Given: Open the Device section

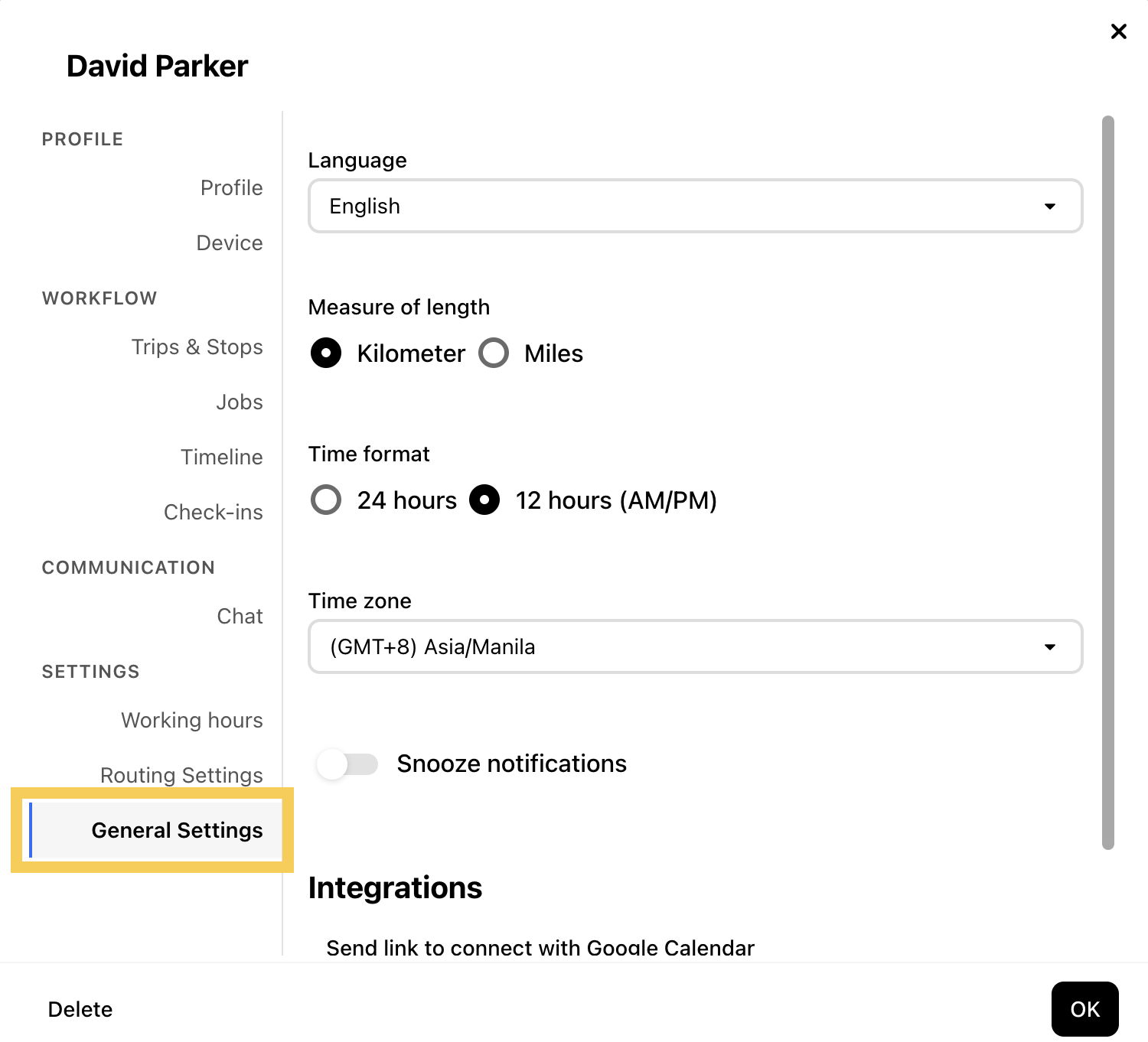Looking at the screenshot, I should 230,243.
